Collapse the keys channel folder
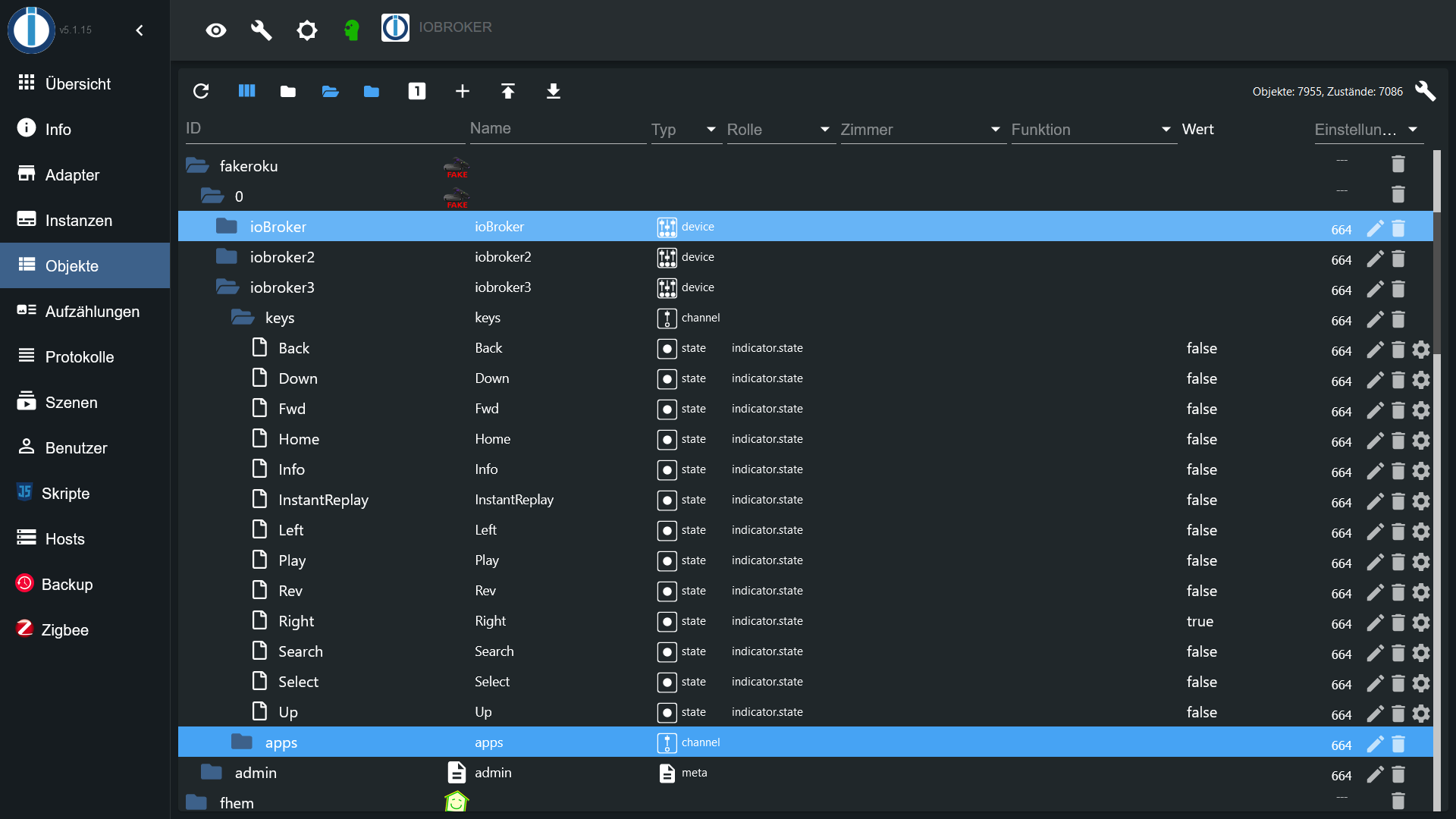Viewport: 1456px width, 819px height. tap(243, 317)
